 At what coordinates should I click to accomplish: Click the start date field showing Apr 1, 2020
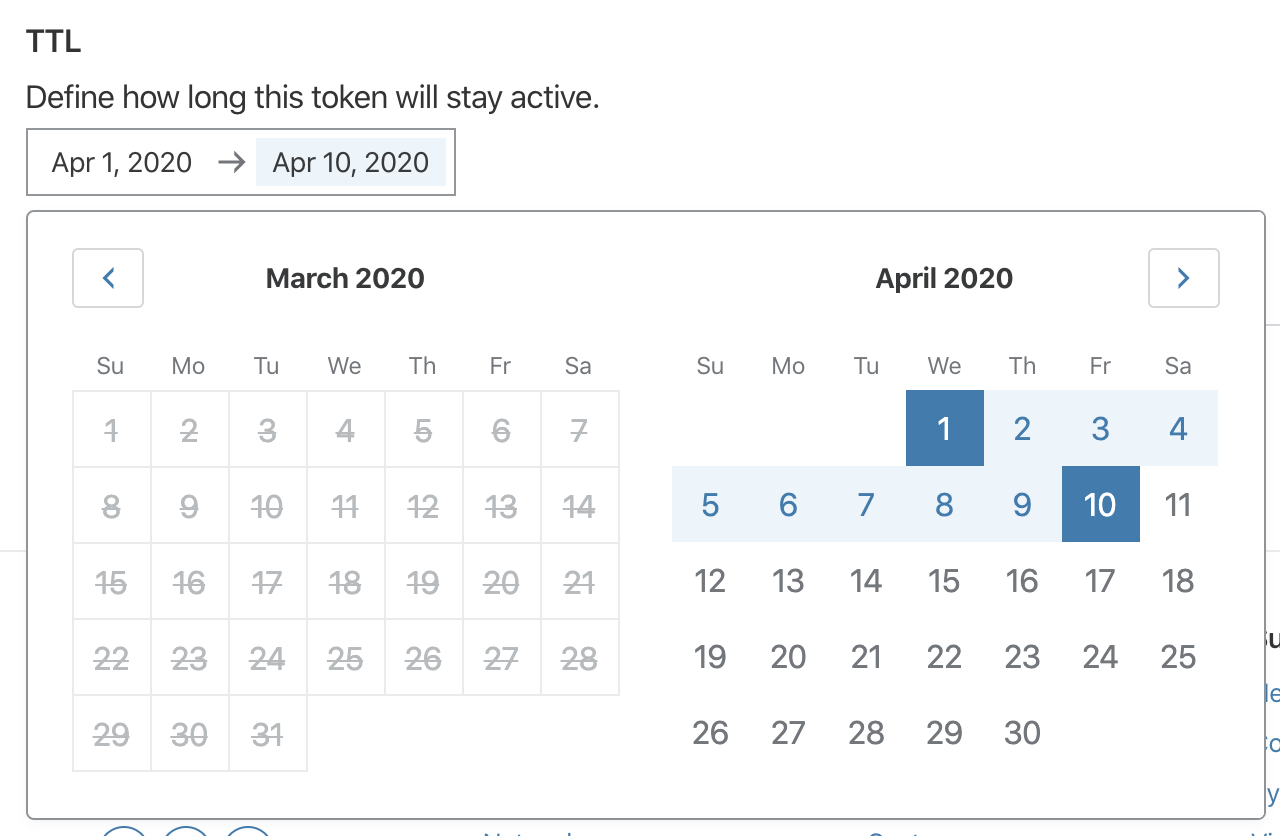122,162
